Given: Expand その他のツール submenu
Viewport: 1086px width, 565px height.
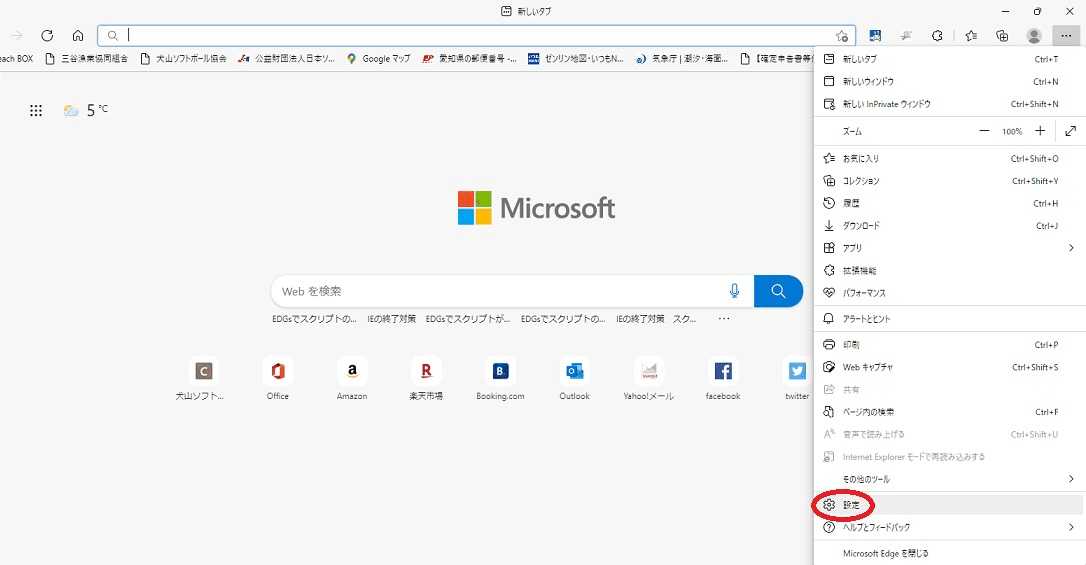Looking at the screenshot, I should [950, 479].
